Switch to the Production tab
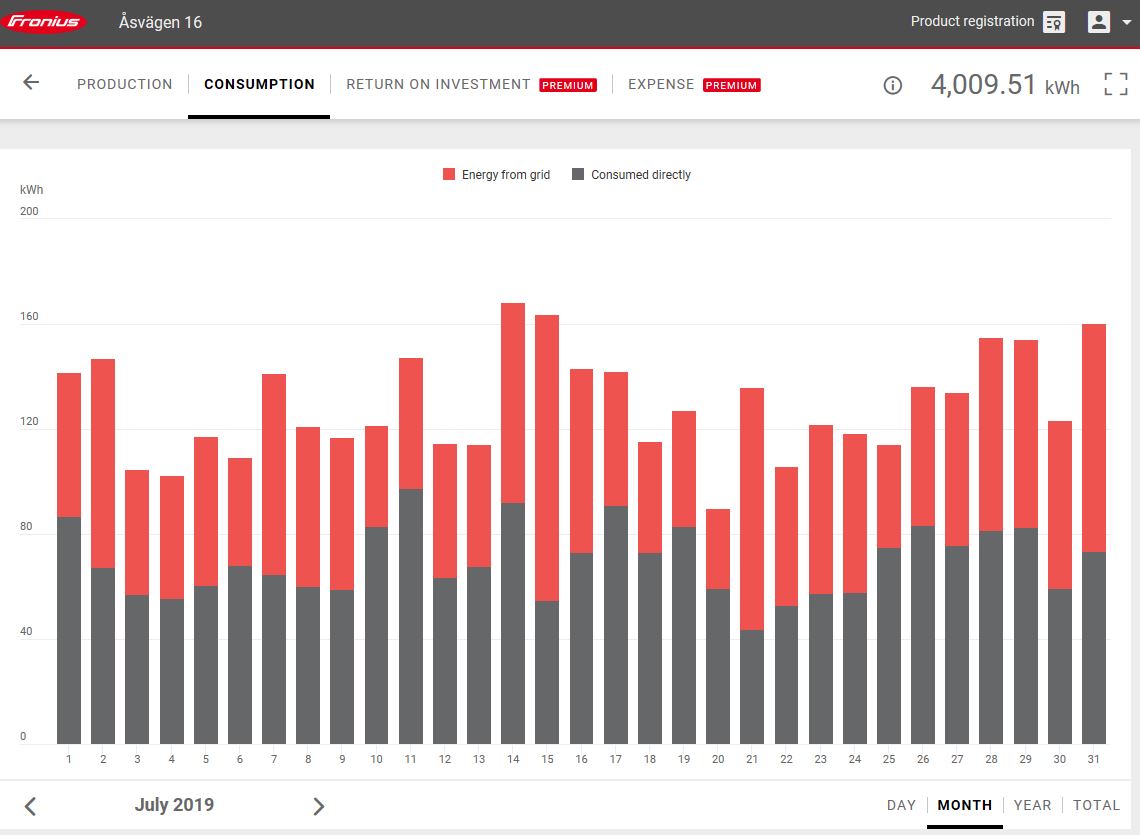Screen dimensions: 1140x835 pyautogui.click(x=125, y=84)
